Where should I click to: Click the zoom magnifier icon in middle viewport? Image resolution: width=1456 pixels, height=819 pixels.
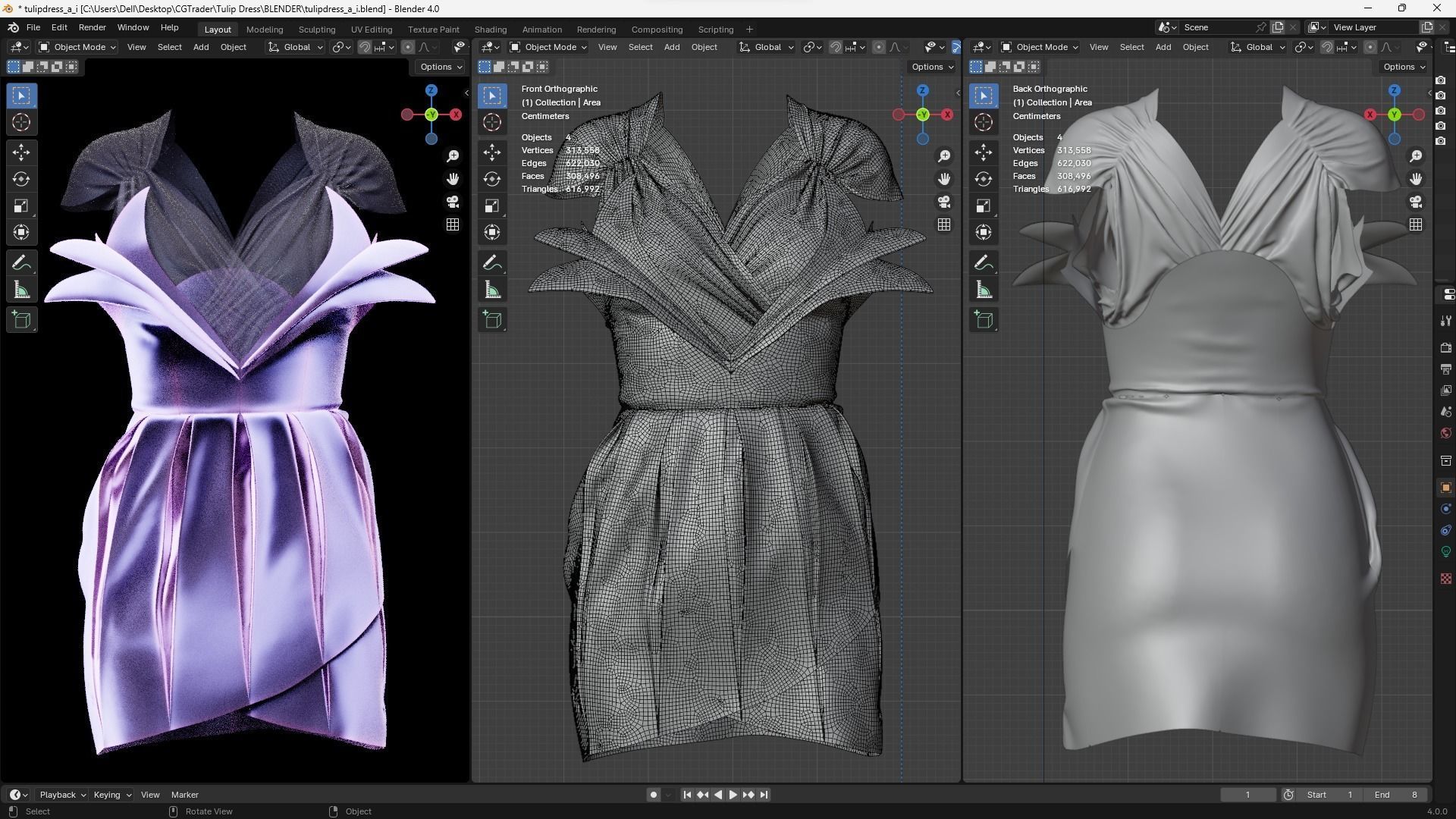(944, 155)
